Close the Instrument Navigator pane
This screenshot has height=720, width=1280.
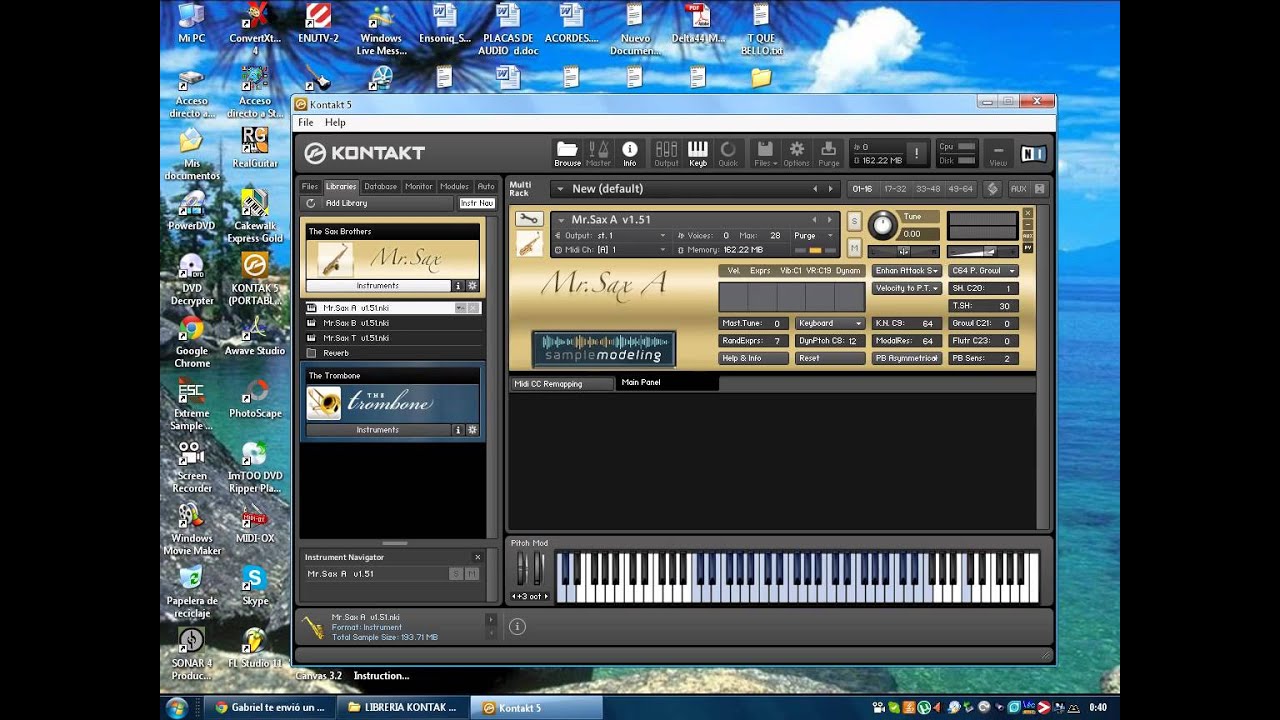477,557
